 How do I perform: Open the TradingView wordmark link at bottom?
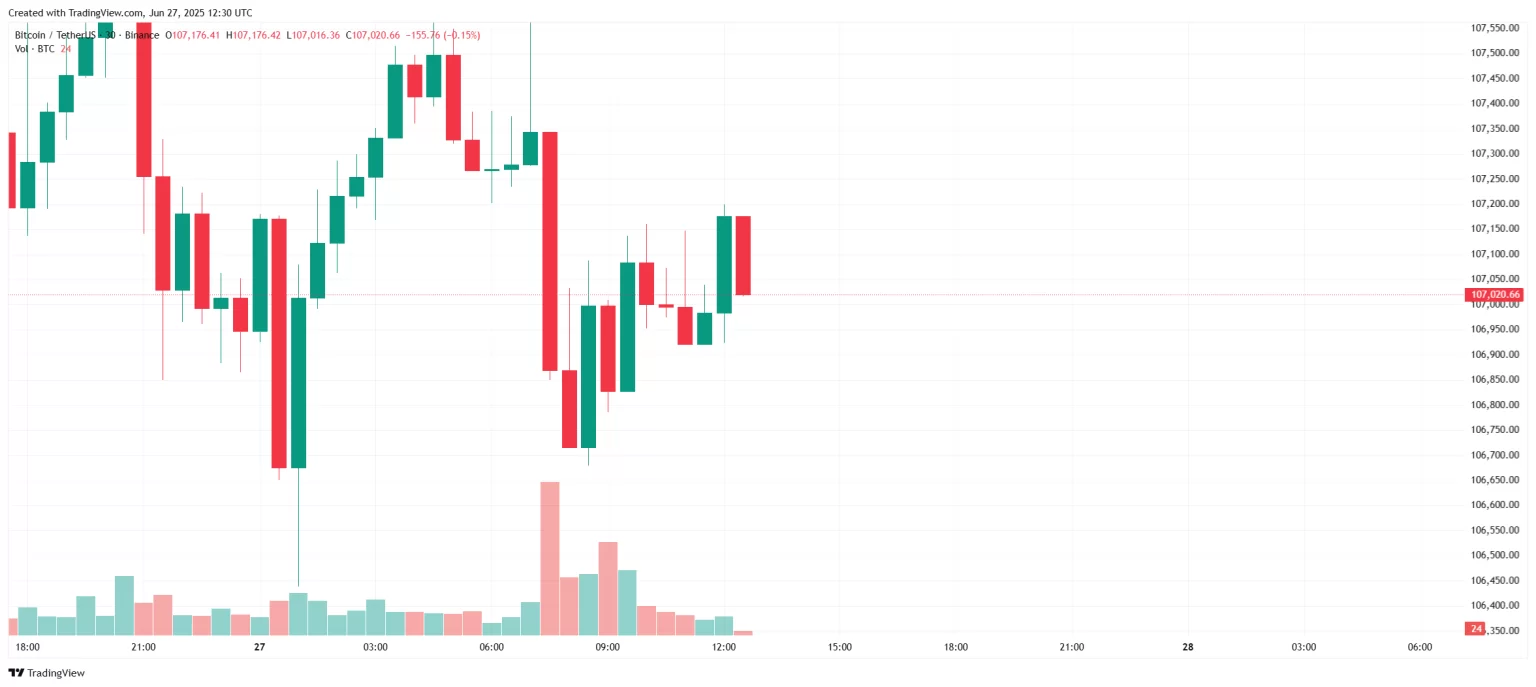[x=56, y=673]
